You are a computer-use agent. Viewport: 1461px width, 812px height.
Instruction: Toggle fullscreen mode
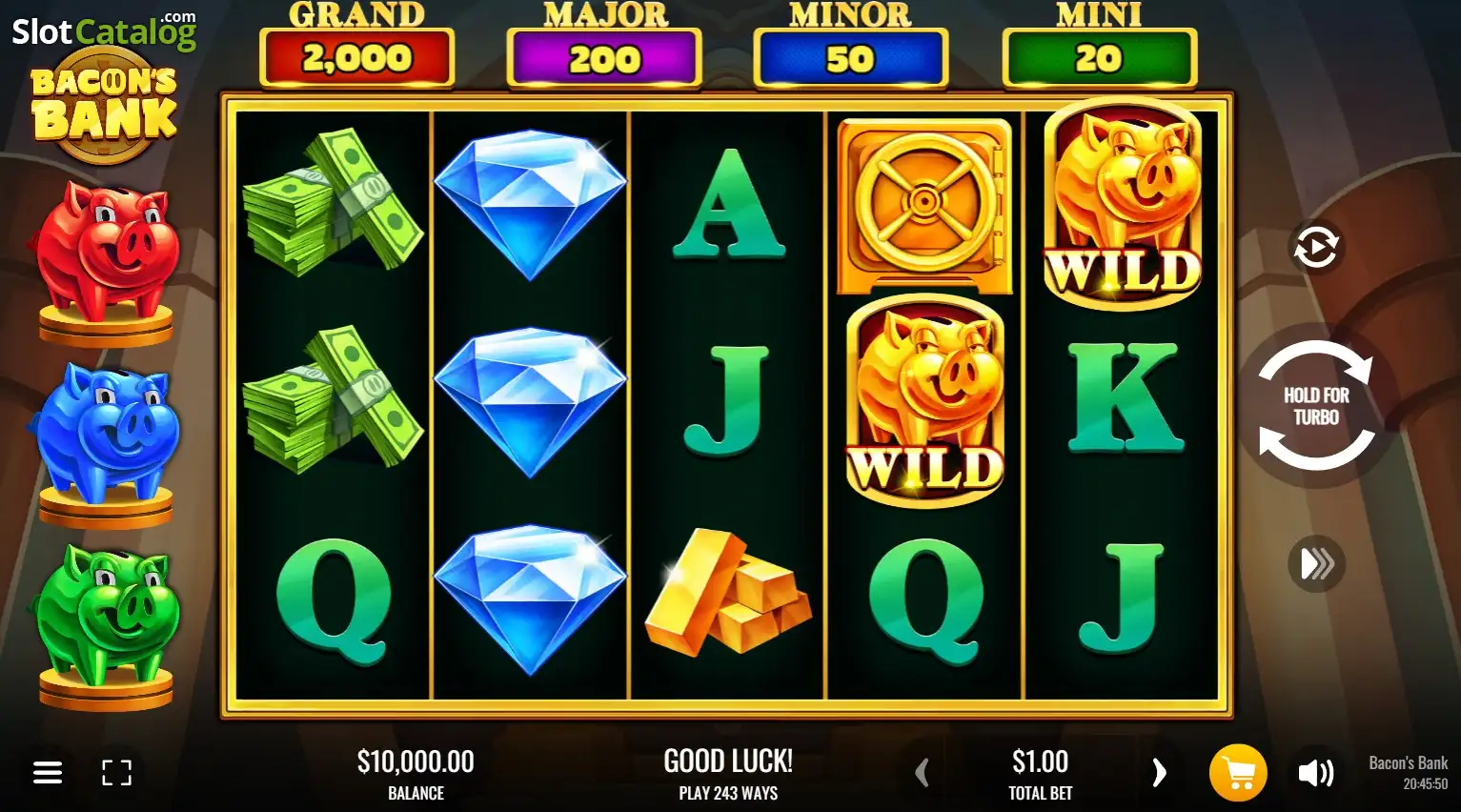tap(116, 773)
